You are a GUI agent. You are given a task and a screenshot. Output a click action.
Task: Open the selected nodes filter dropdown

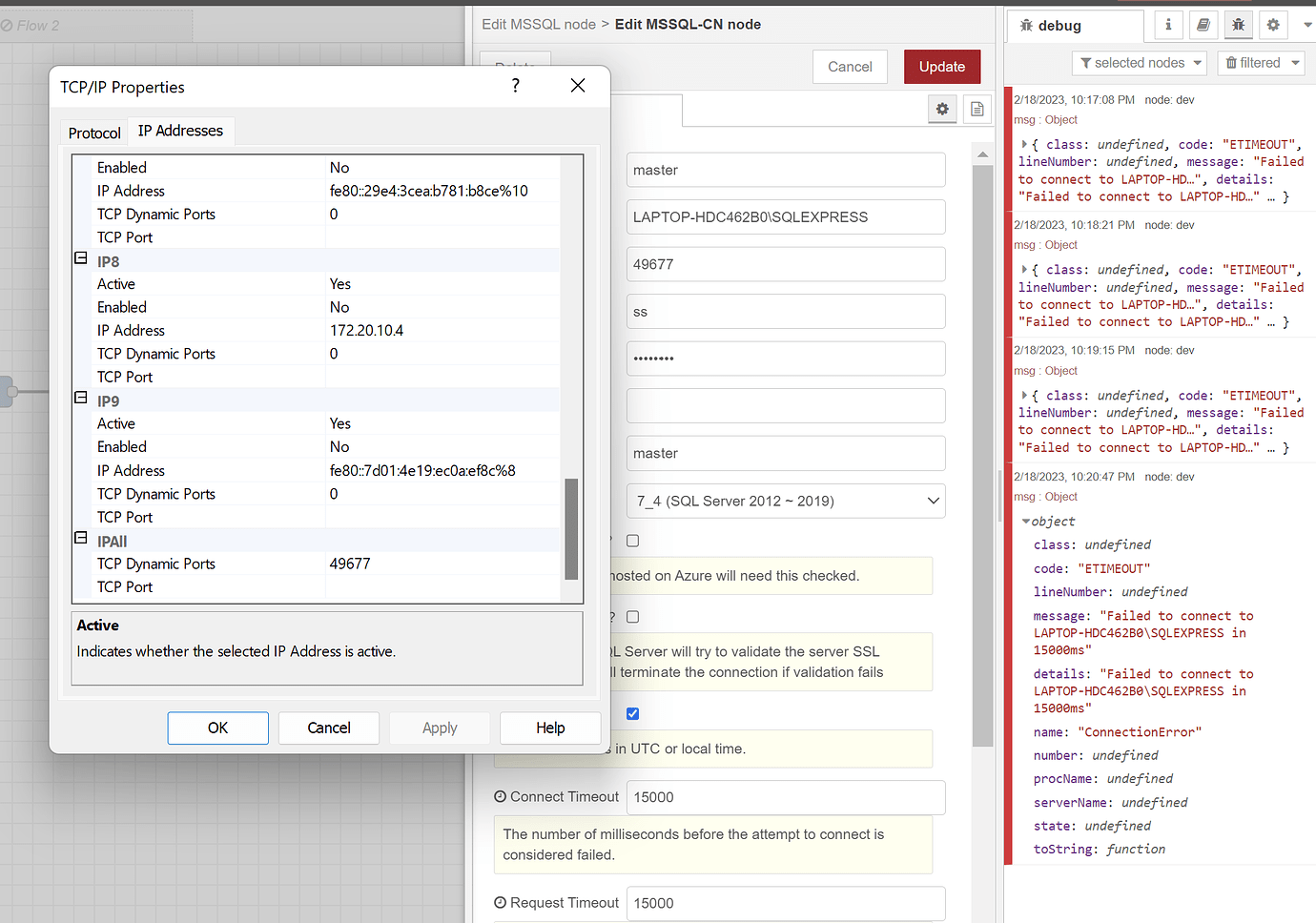tap(1140, 63)
